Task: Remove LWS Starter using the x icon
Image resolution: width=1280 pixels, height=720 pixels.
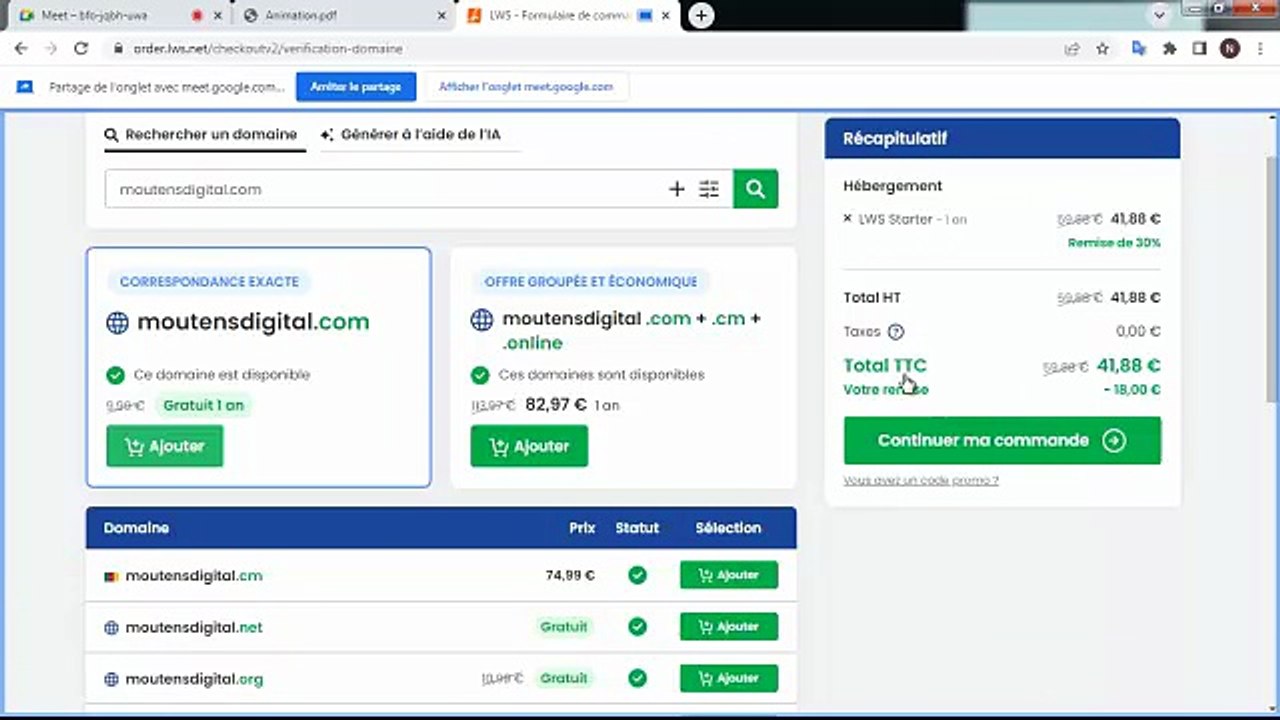Action: tap(847, 218)
